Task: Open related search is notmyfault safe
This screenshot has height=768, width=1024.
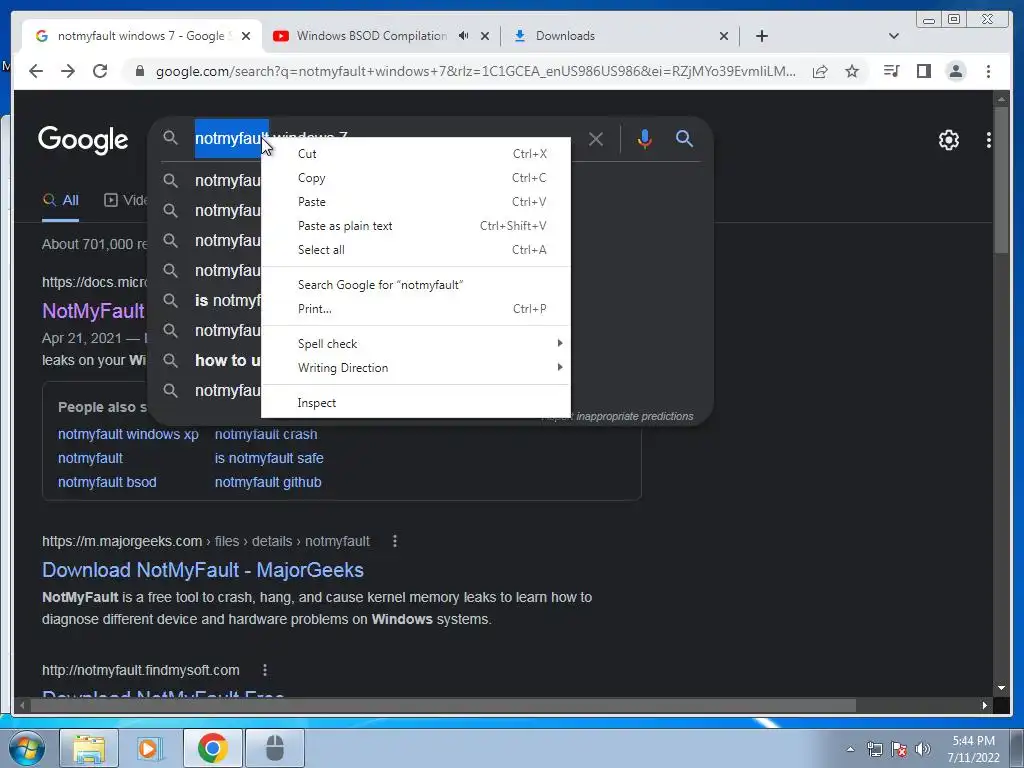Action: coord(269,458)
